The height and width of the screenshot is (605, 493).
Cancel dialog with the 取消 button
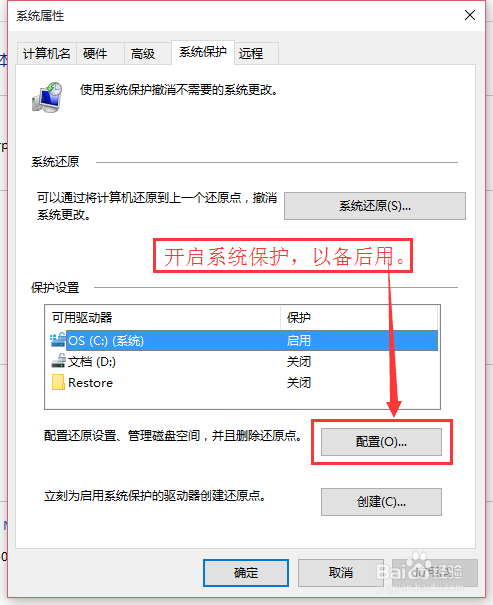tap(341, 573)
